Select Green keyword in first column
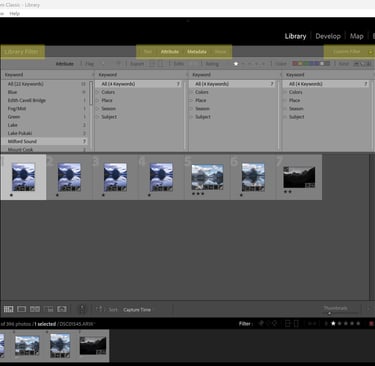The height and width of the screenshot is (366, 375). (44, 117)
